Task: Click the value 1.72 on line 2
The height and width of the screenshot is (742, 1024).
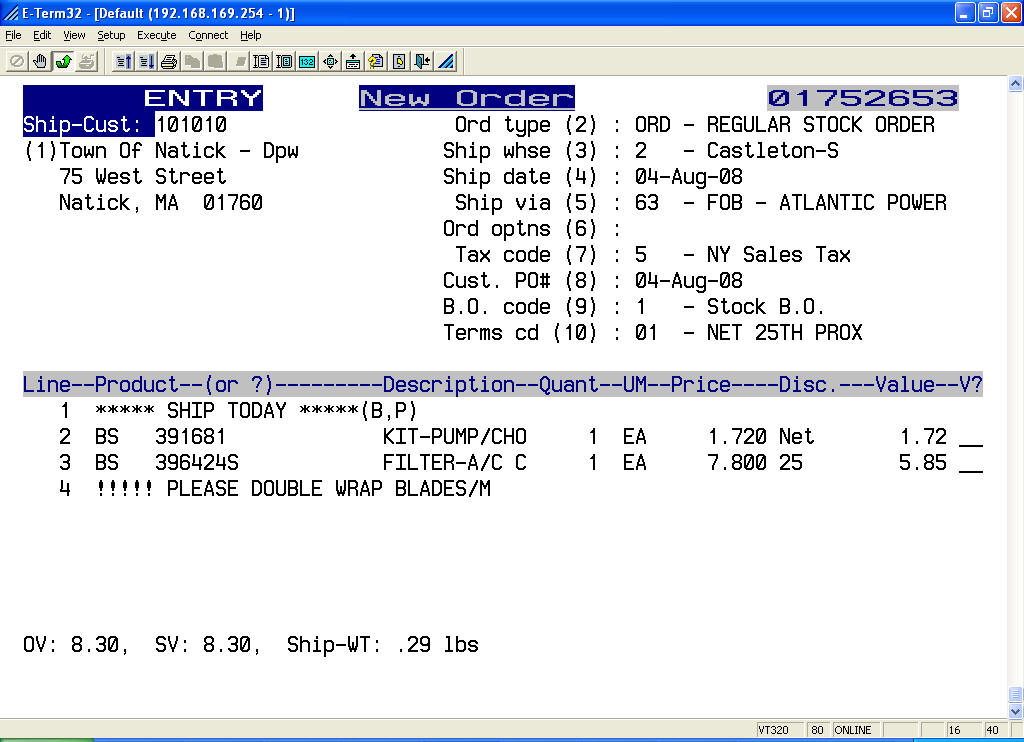Action: 923,436
